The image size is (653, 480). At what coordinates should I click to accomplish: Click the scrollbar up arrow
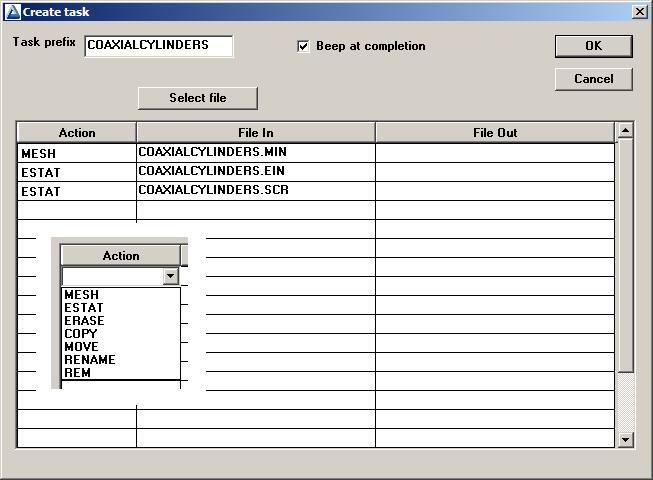pyautogui.click(x=625, y=130)
